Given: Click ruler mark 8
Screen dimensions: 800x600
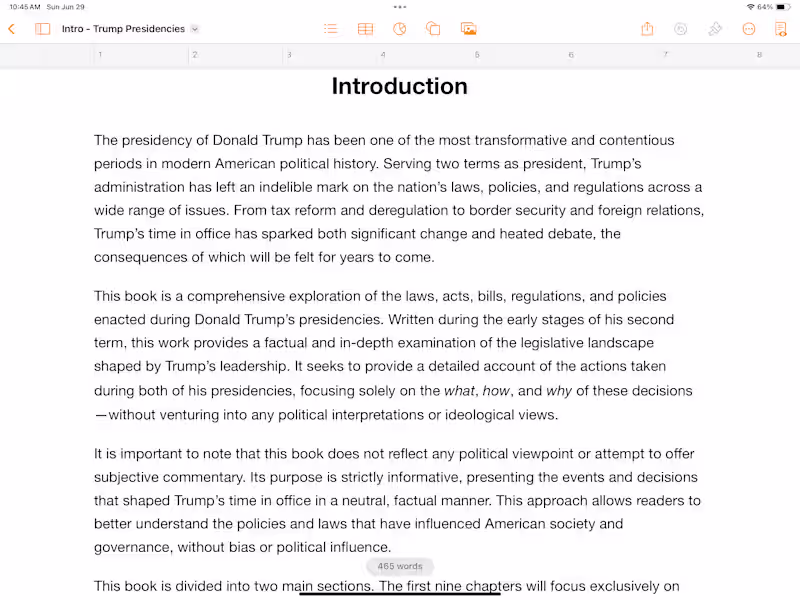Looking at the screenshot, I should point(759,55).
